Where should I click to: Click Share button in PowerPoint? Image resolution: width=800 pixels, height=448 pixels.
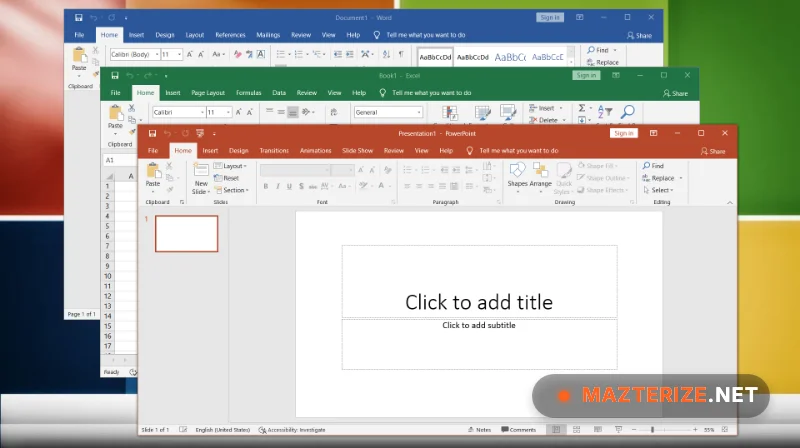click(x=713, y=151)
